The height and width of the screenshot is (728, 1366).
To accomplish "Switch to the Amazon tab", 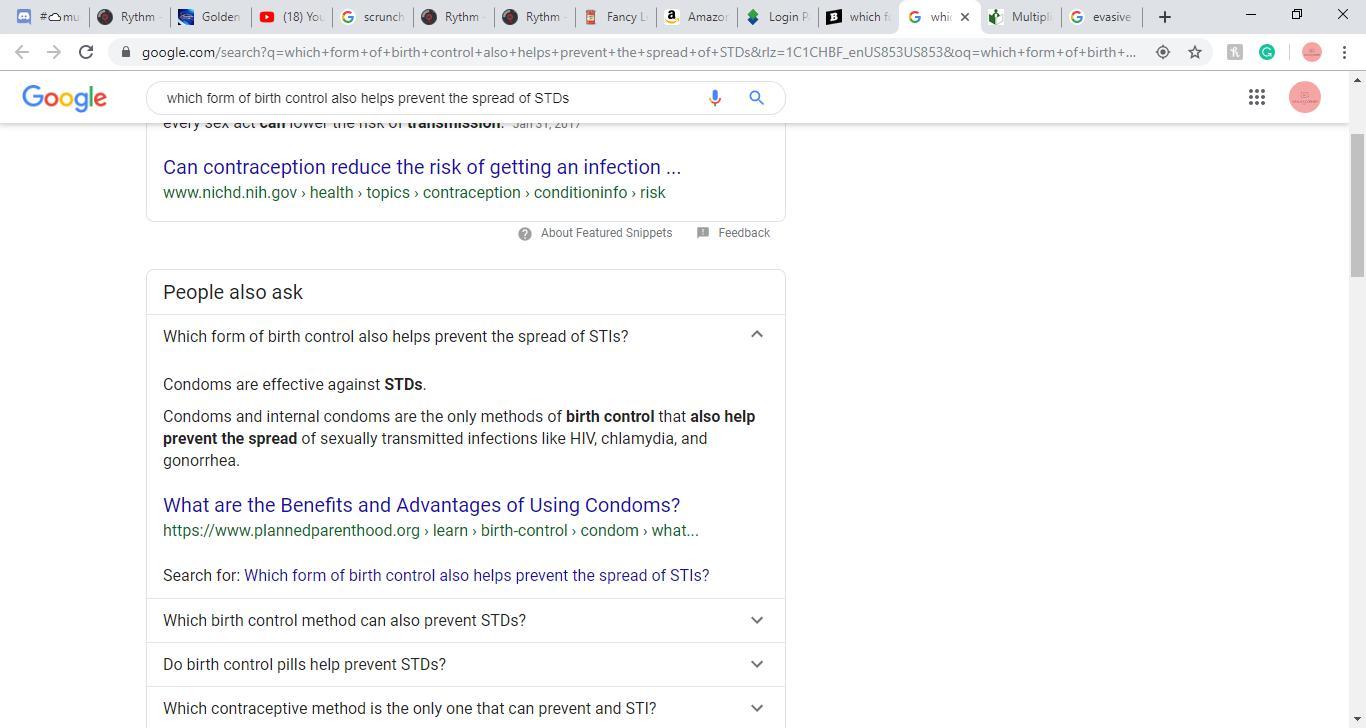I will click(x=697, y=17).
